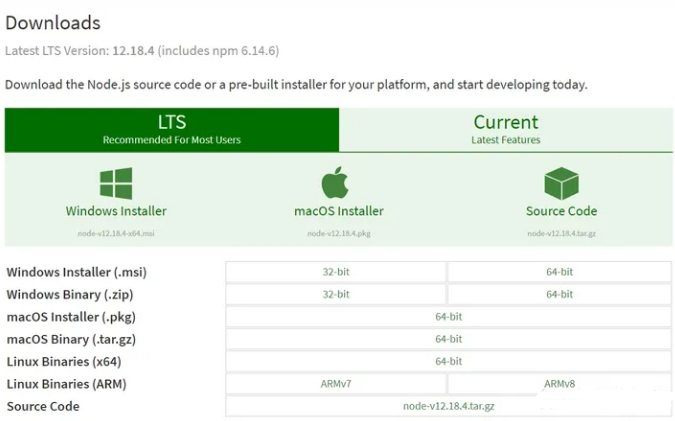Click the macOS Installer (.pkg) row label
This screenshot has width=675, height=421.
[x=71, y=317]
